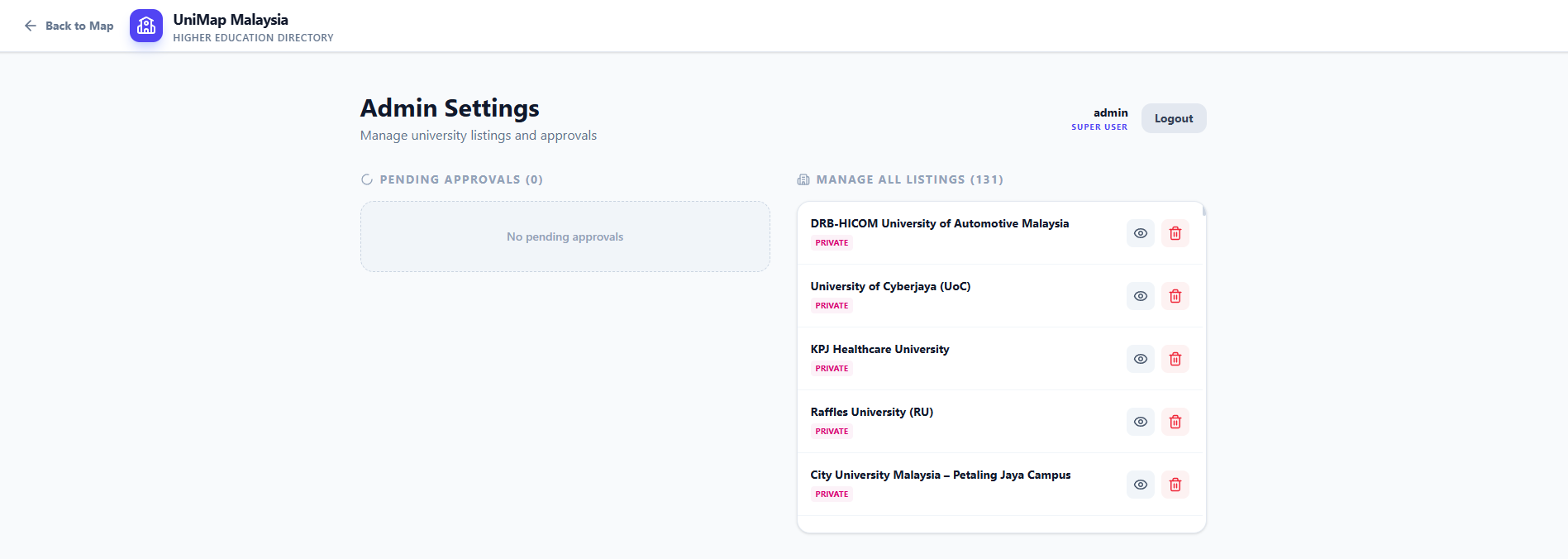Toggle visibility of DRB-HICOM University listing
Viewport: 1568px width, 559px height.
[x=1140, y=233]
